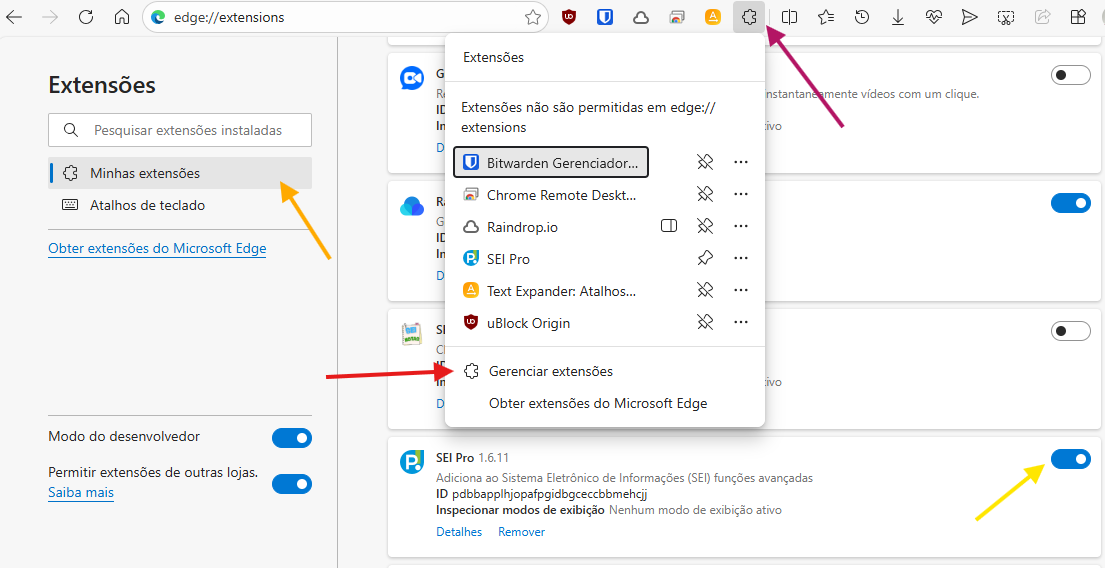The image size is (1105, 568).
Task: Click the Pesquisar extensões instaladas search field
Action: 188,130
